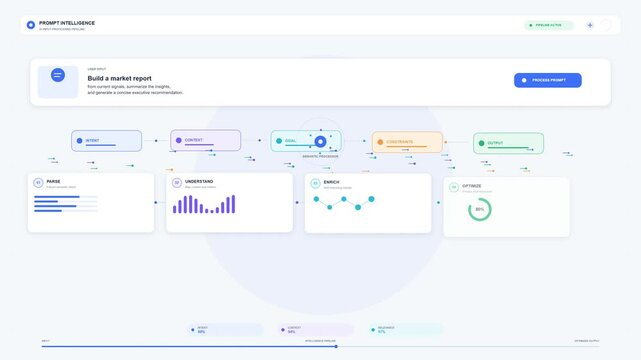Click the Understand purple bar chart
The height and width of the screenshot is (360, 641).
[204, 204]
